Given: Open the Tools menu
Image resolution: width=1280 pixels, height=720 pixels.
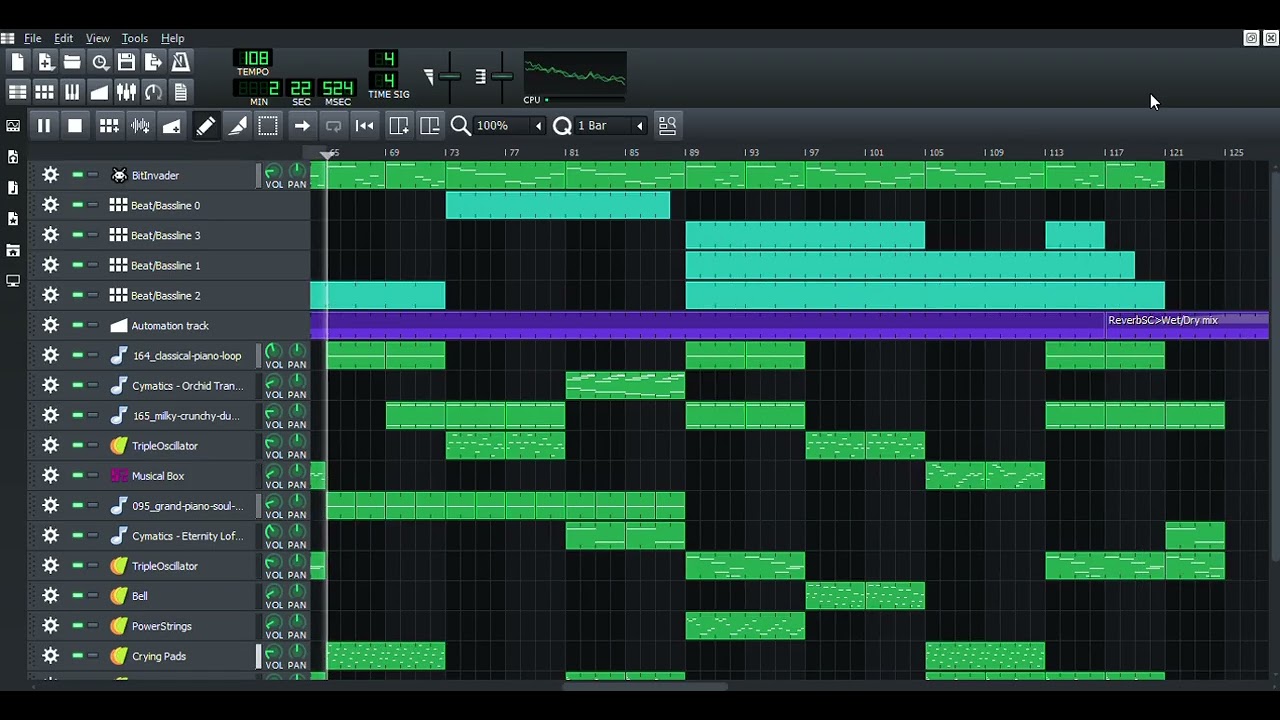Looking at the screenshot, I should click(x=134, y=38).
